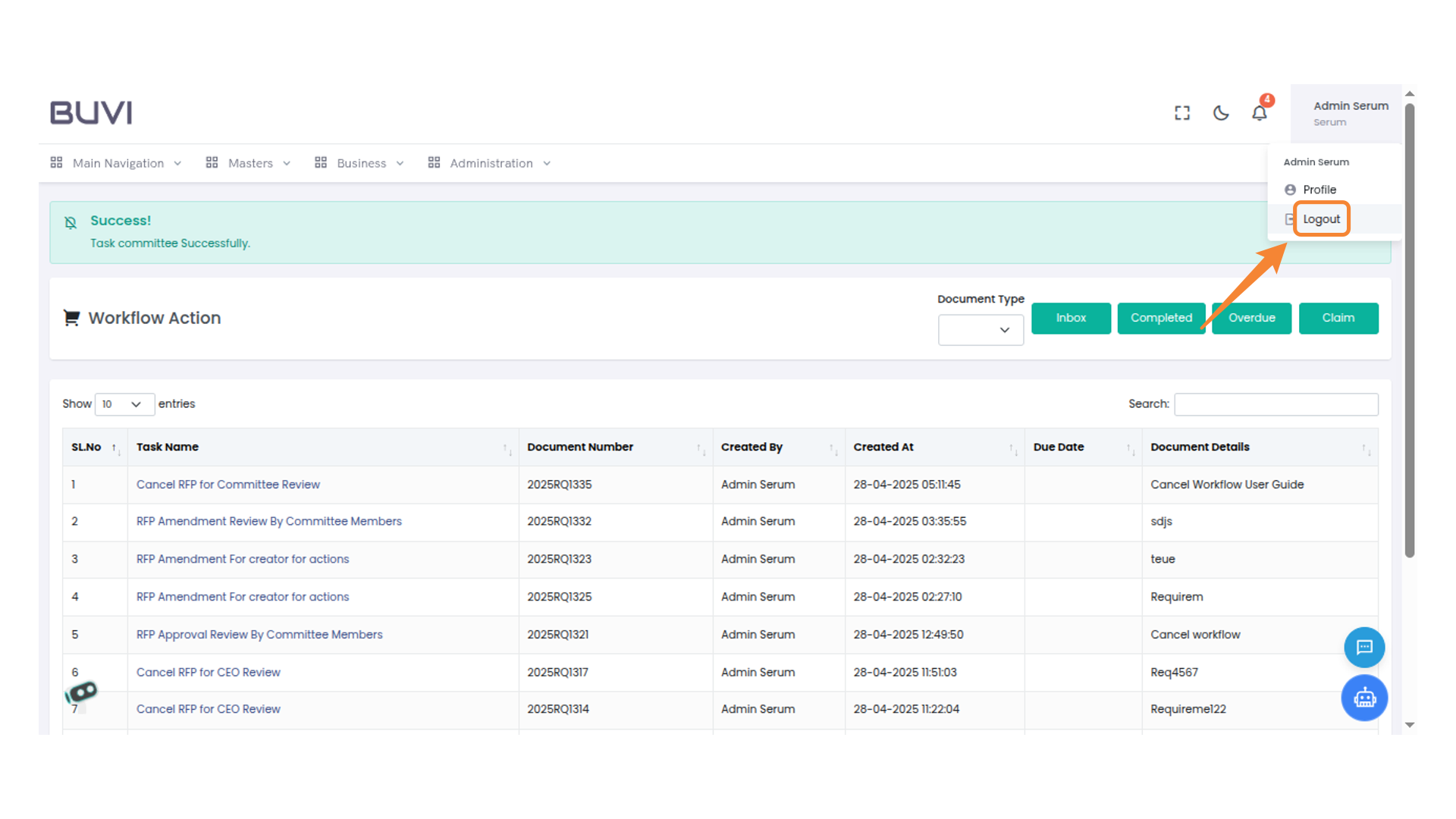The image size is (1456, 819).
Task: Open the robot chatbot assistant icon
Action: click(x=1364, y=698)
